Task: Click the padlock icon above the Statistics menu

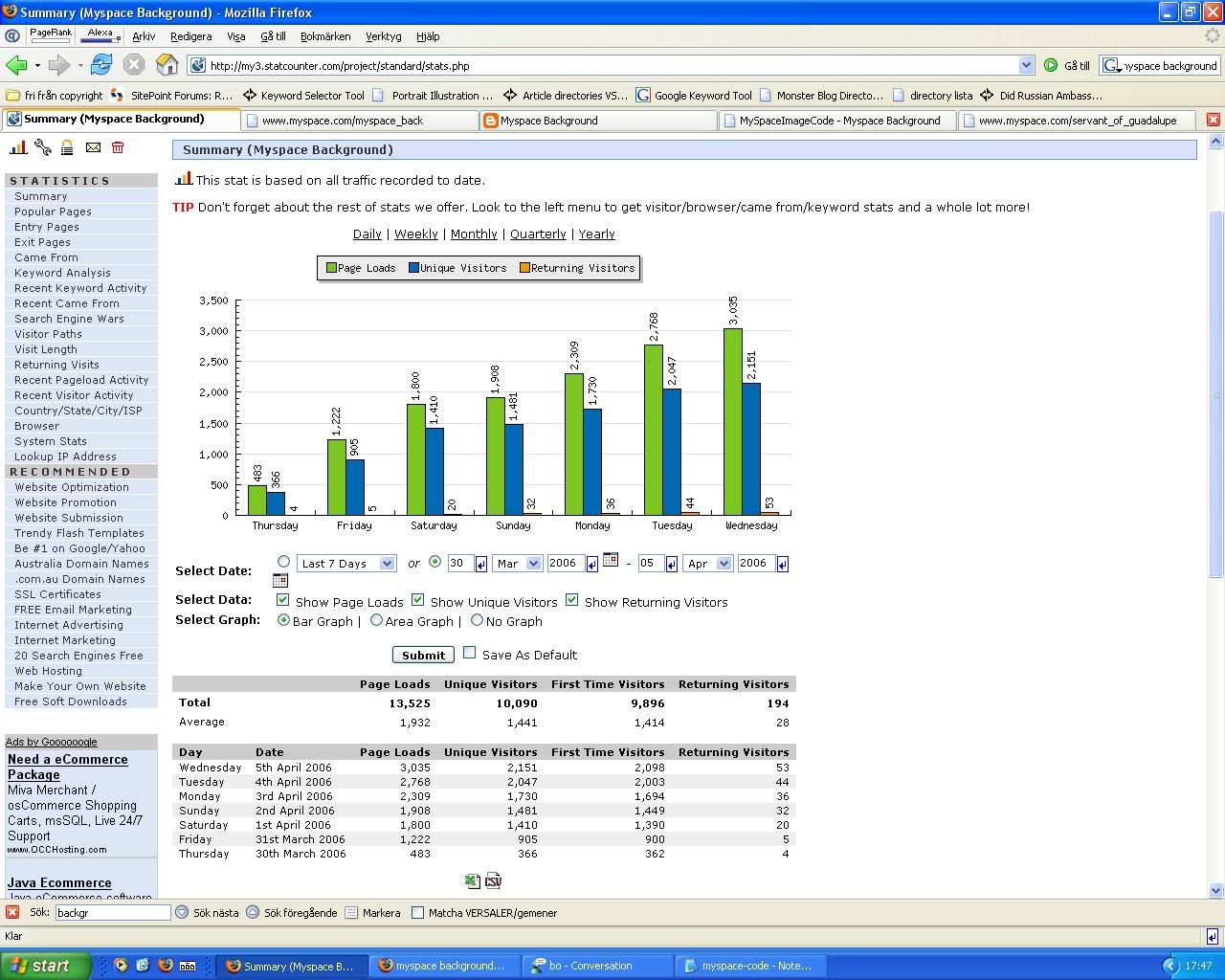Action: (67, 147)
